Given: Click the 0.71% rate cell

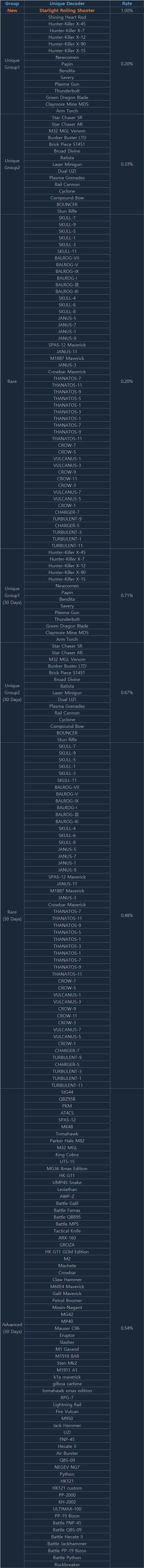Looking at the screenshot, I should click(x=127, y=595).
